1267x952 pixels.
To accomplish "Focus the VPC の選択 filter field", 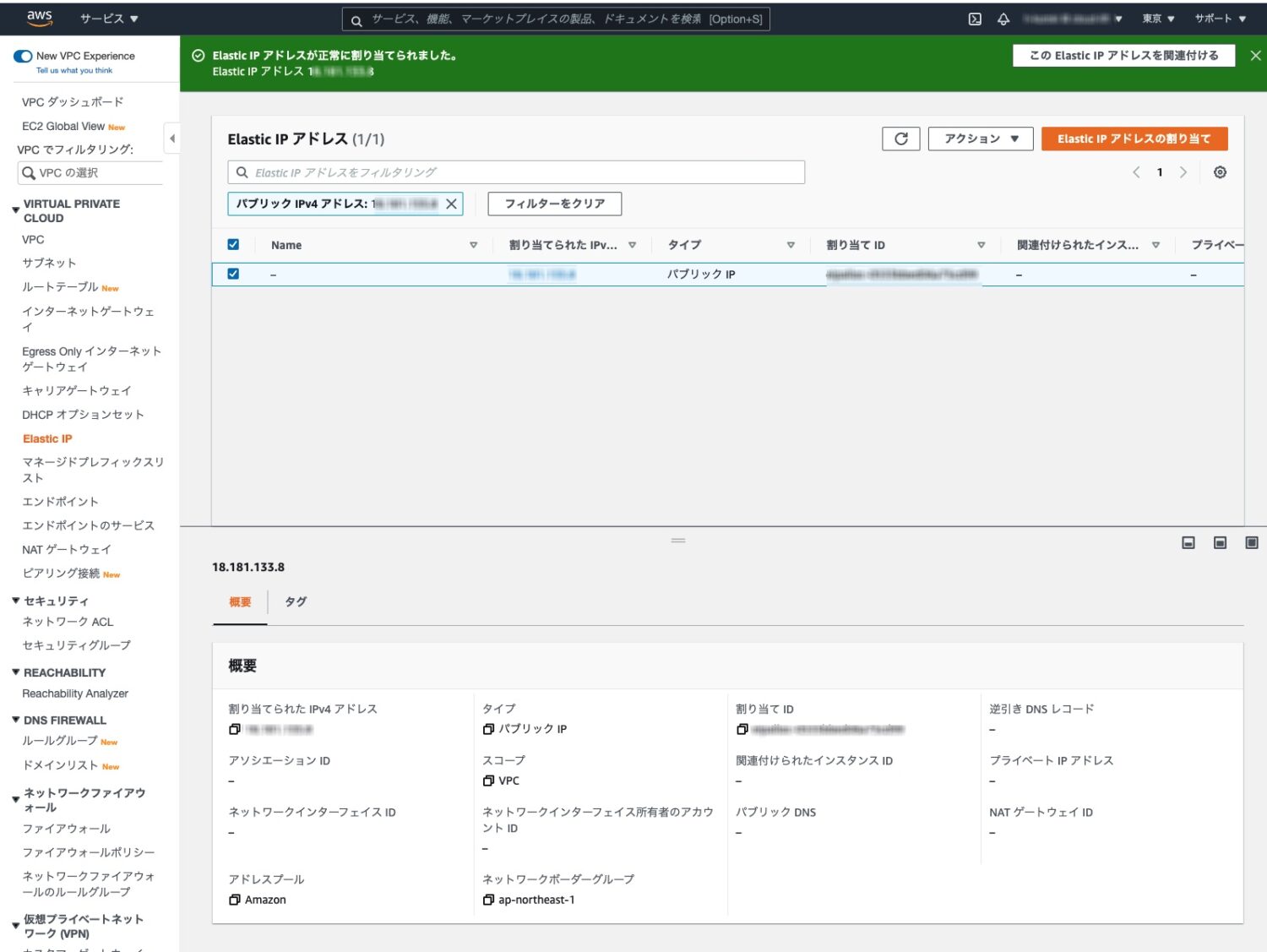I will [90, 173].
